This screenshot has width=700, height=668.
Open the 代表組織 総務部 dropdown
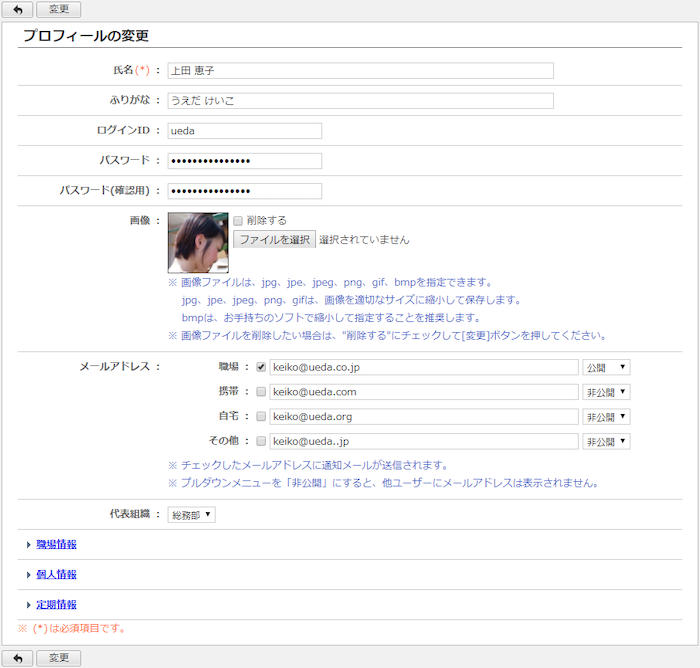(x=191, y=515)
